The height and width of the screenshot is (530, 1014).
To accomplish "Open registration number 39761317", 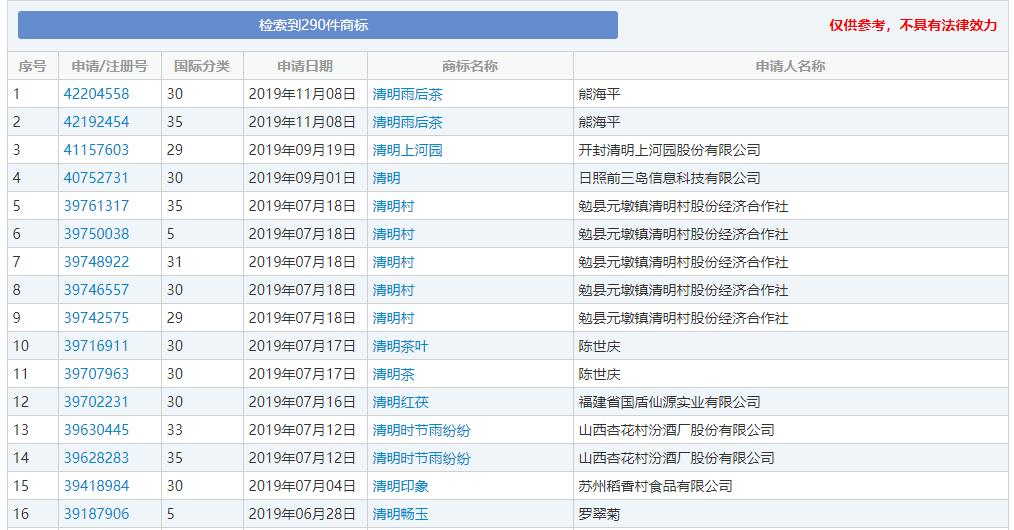I will coord(96,206).
